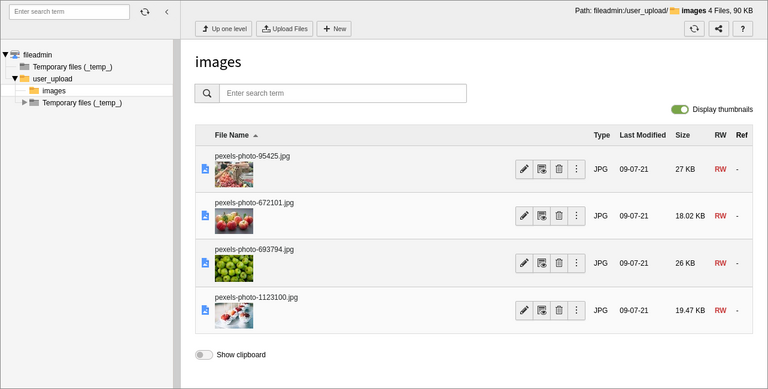Click file type icon of pexels-photo-693794.jpg
The height and width of the screenshot is (389, 768).
pyautogui.click(x=205, y=263)
